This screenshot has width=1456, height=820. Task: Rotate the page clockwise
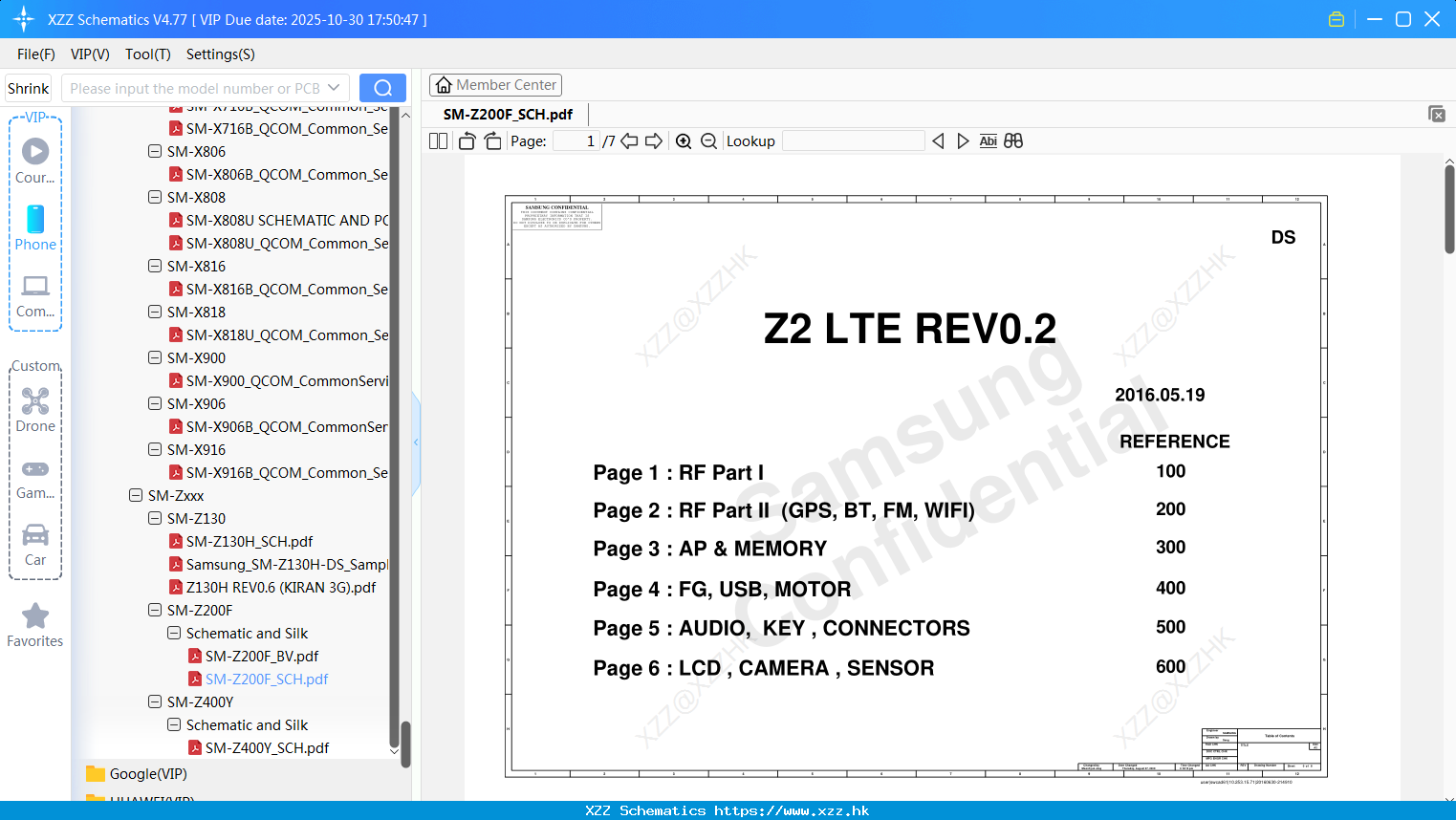tap(492, 141)
